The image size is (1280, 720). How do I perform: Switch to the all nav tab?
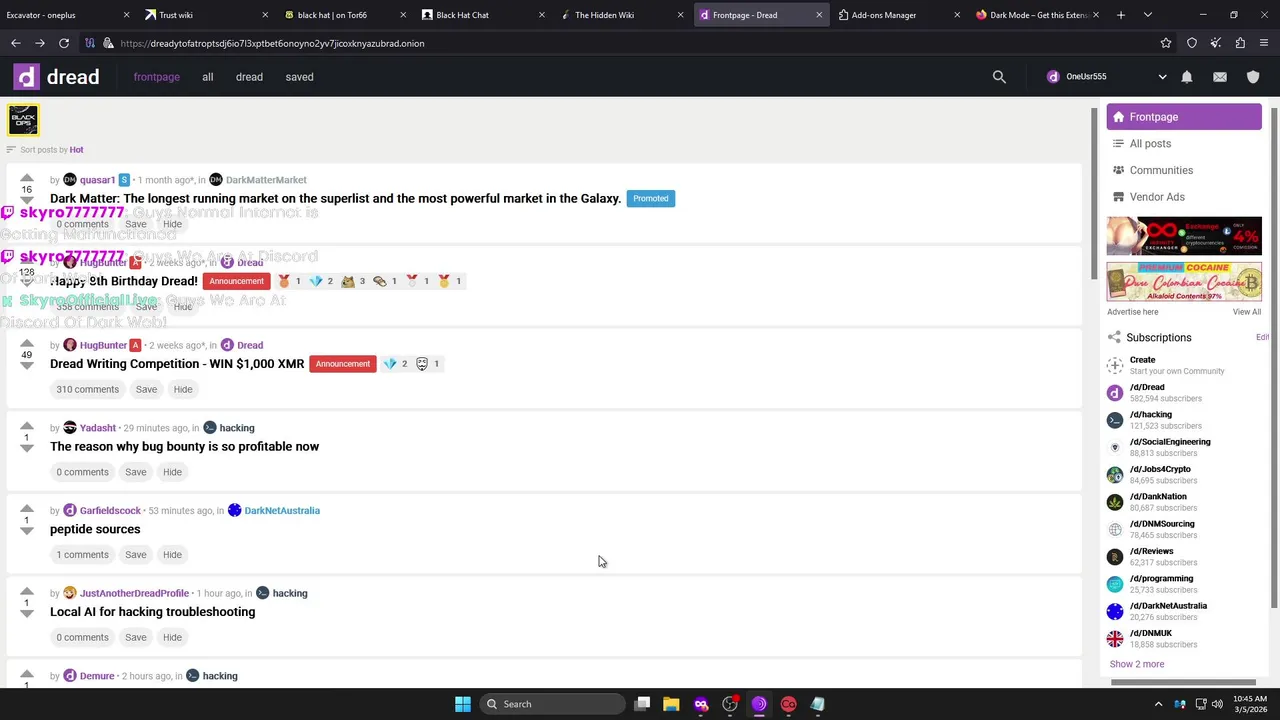[208, 77]
